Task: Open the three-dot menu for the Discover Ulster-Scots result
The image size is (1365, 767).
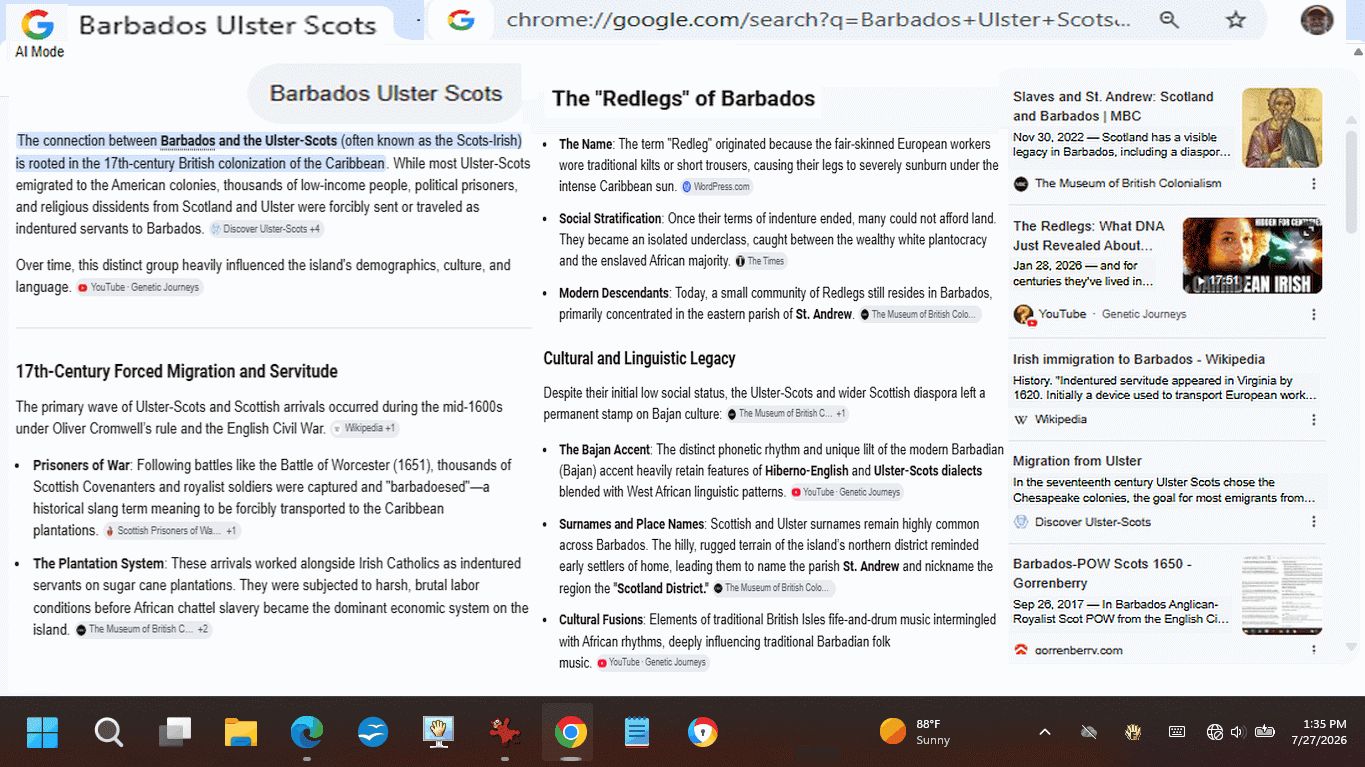Action: tap(1314, 522)
